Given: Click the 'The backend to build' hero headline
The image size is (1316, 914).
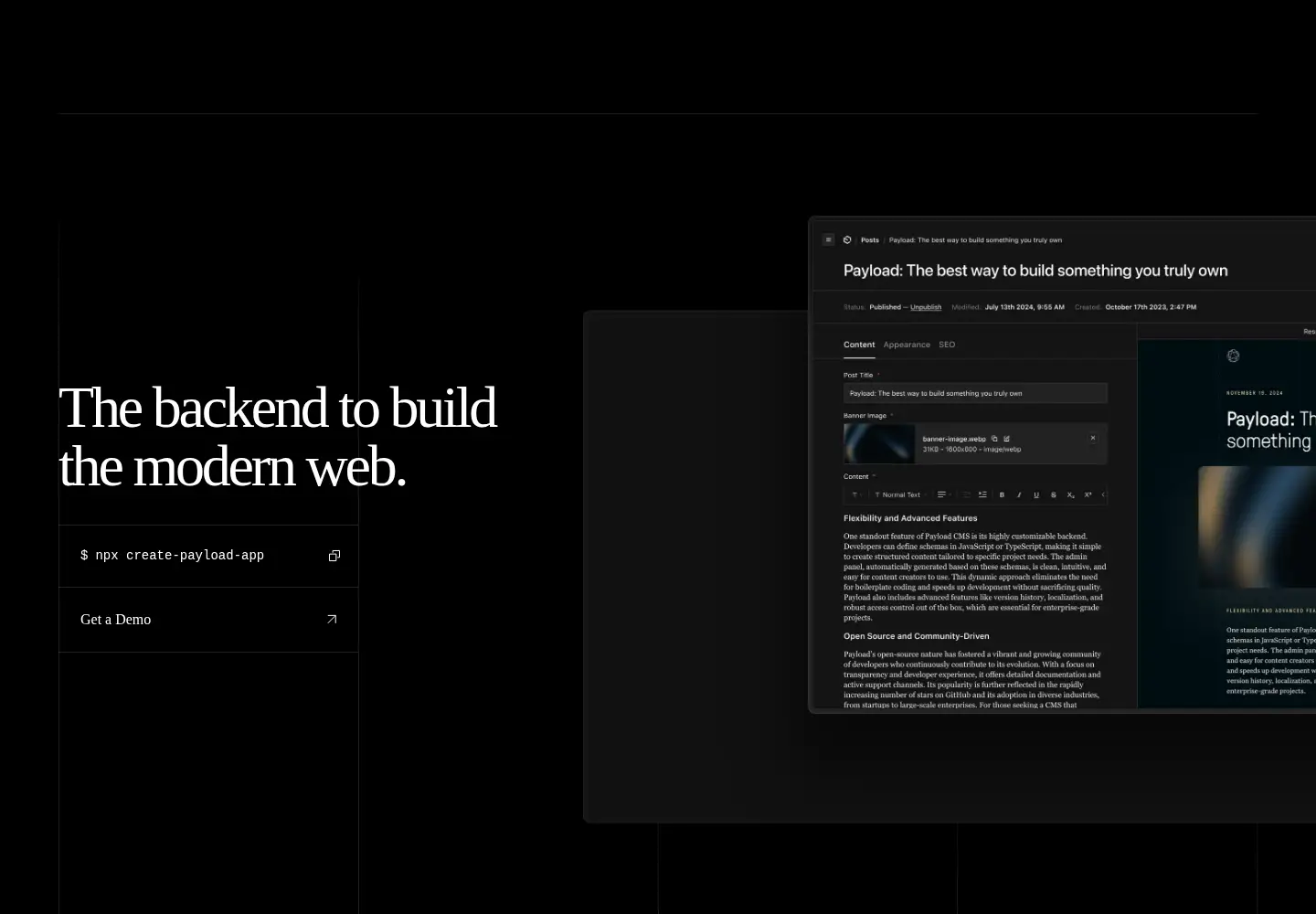Looking at the screenshot, I should [x=278, y=408].
